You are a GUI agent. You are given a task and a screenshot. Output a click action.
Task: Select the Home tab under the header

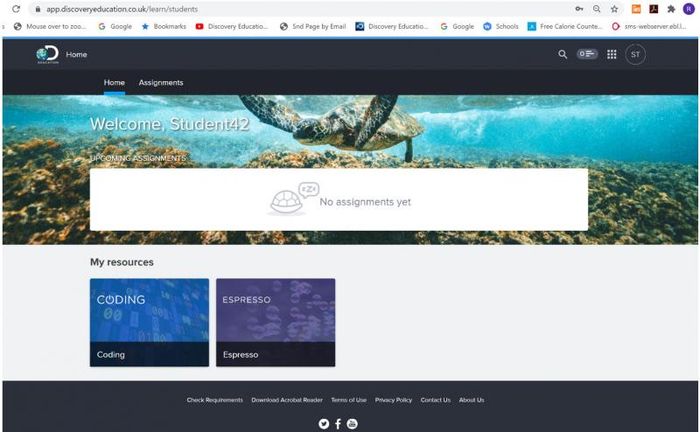coord(114,82)
